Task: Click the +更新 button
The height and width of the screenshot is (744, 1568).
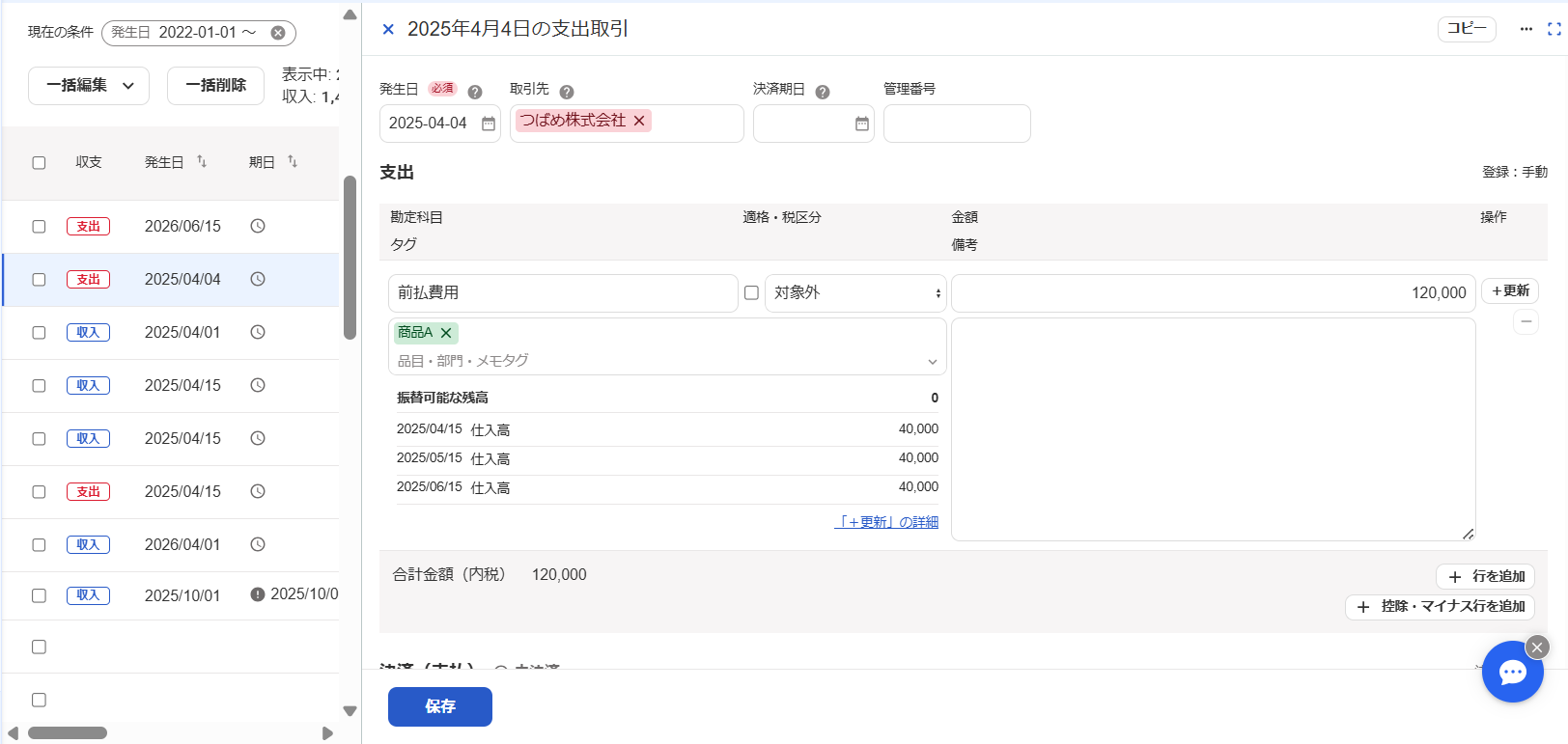Action: pyautogui.click(x=1510, y=290)
